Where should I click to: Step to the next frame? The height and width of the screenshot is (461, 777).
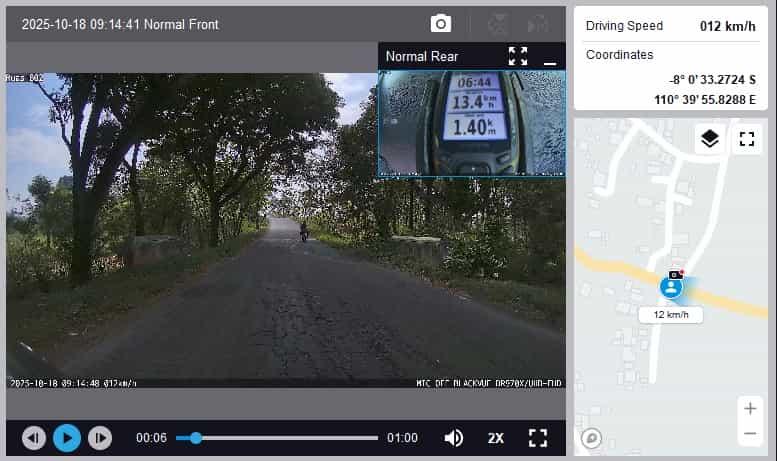click(x=100, y=438)
